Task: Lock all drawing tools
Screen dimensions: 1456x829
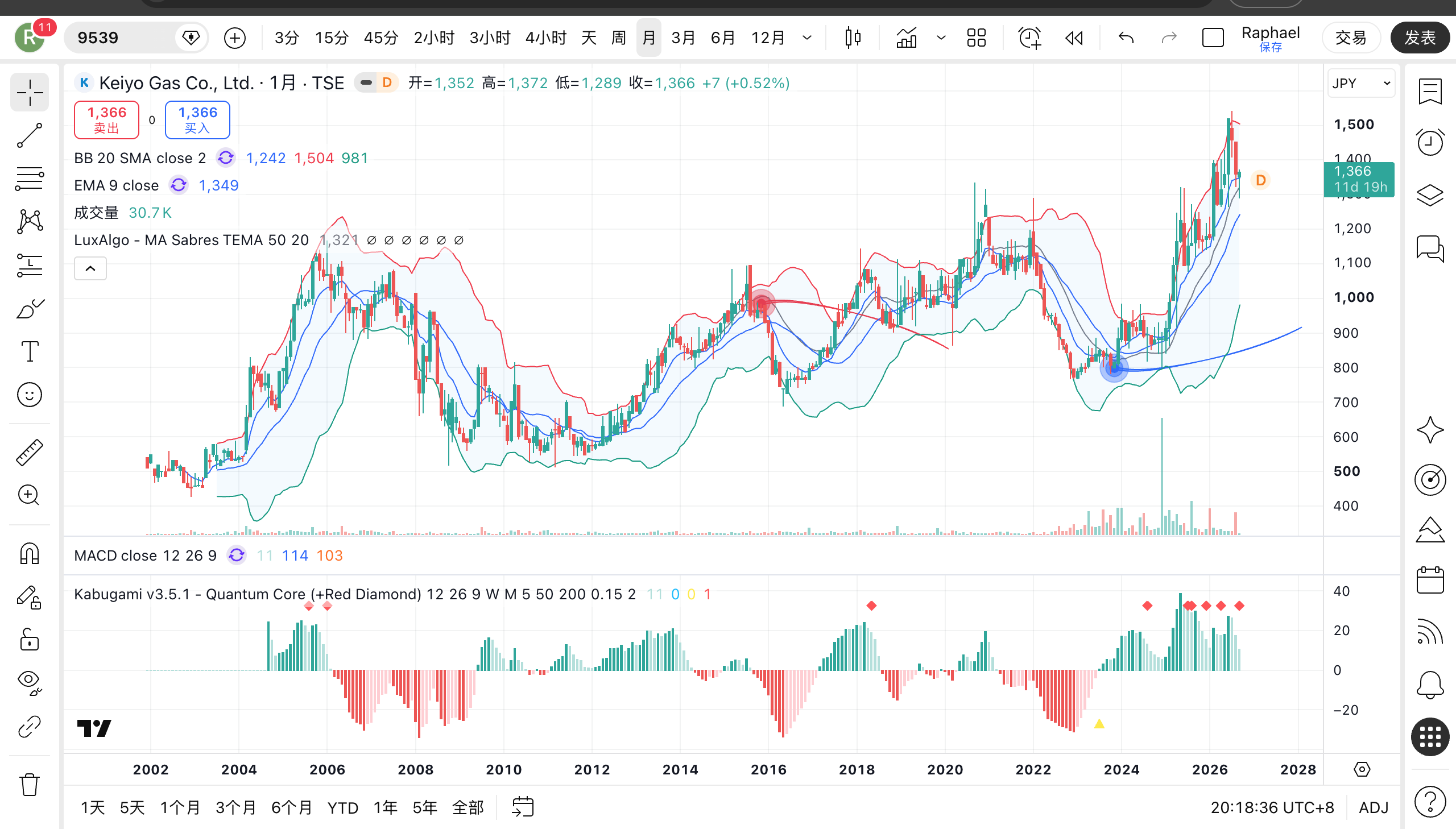Action: pyautogui.click(x=30, y=640)
